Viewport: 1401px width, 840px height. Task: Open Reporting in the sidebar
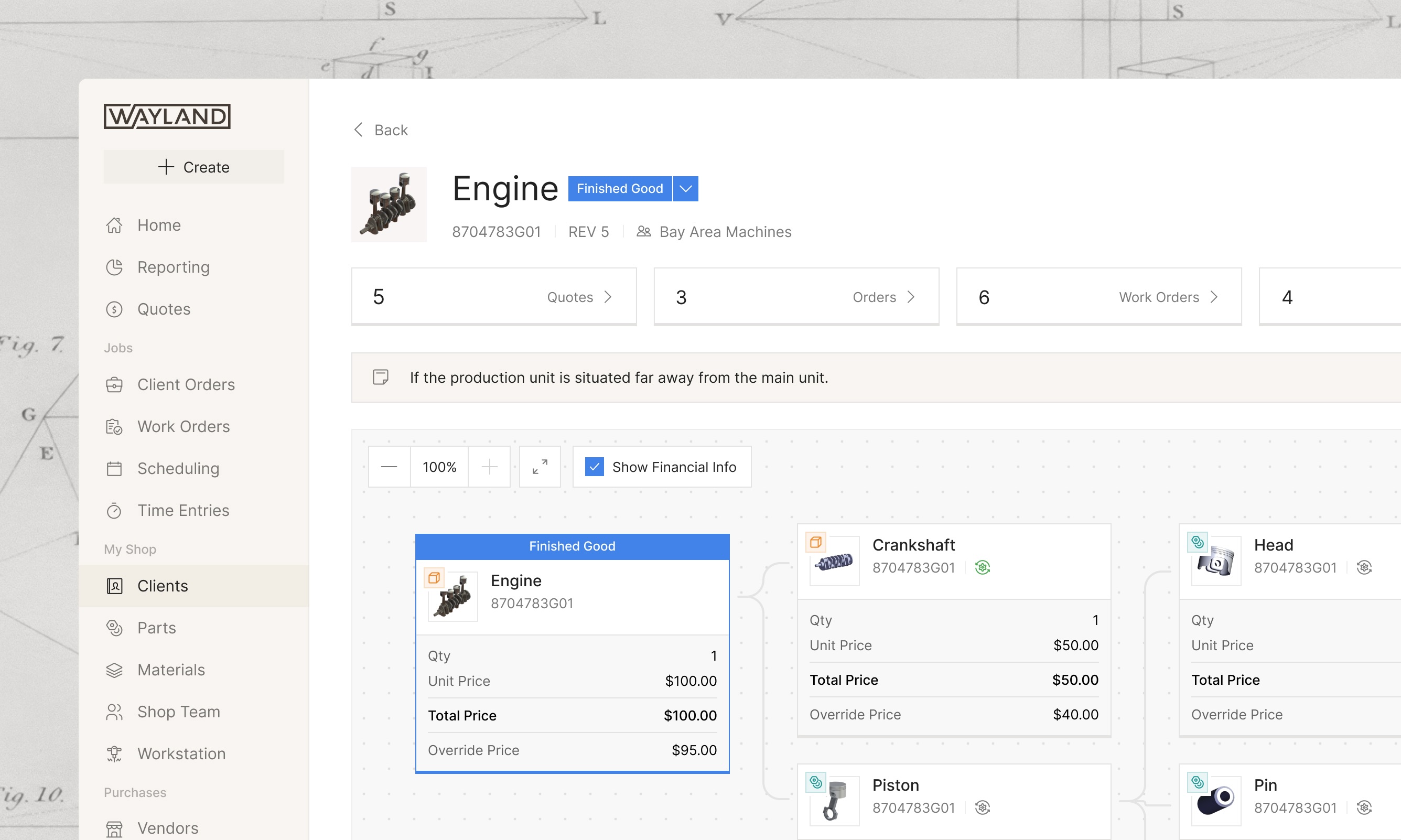[173, 267]
